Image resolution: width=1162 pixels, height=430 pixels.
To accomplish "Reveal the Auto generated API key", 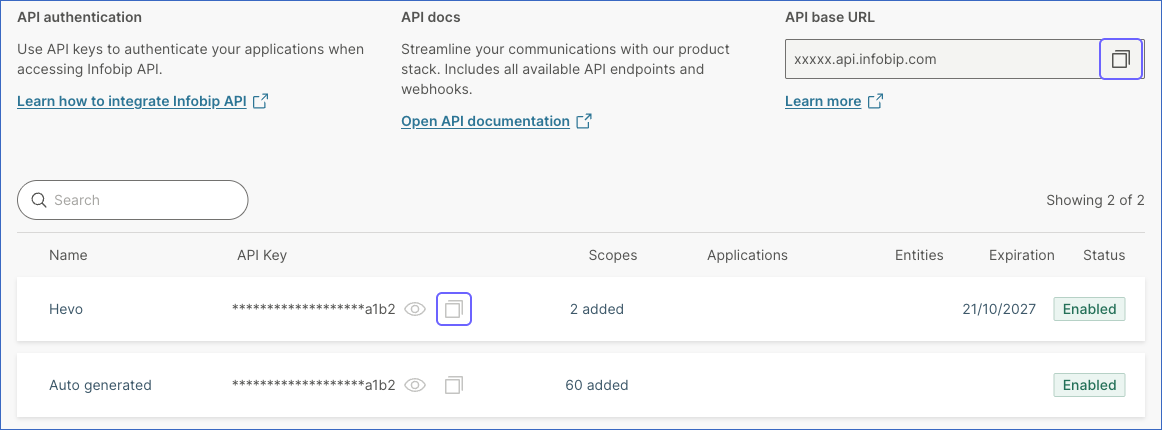I will coord(415,385).
